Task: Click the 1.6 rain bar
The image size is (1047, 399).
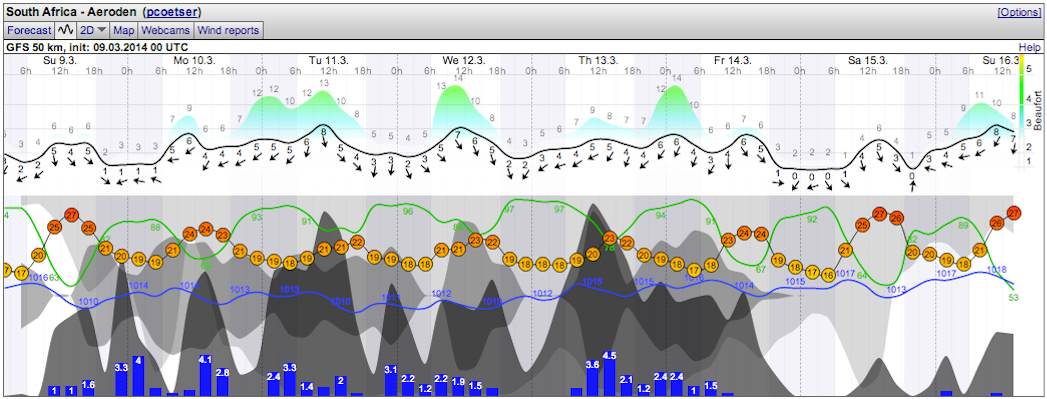Action: coord(88,389)
